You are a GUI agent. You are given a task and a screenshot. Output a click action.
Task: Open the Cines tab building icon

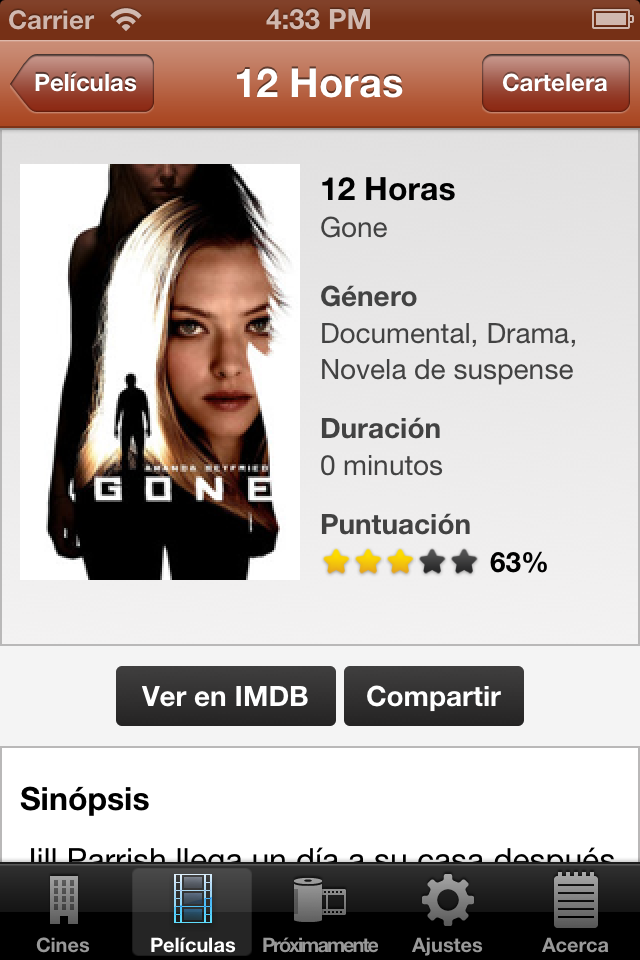coord(64,900)
